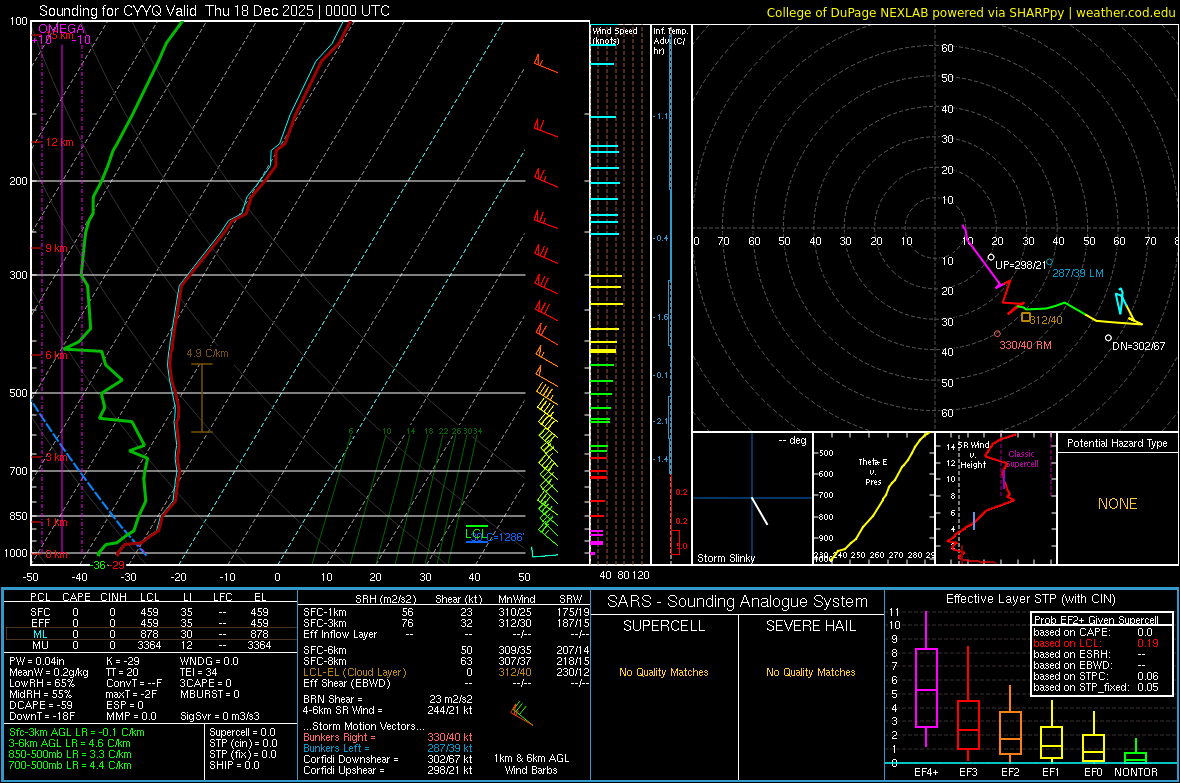Select the 'UP=298/21' hodograph label
Image resolution: width=1180 pixels, height=783 pixels.
1020,265
